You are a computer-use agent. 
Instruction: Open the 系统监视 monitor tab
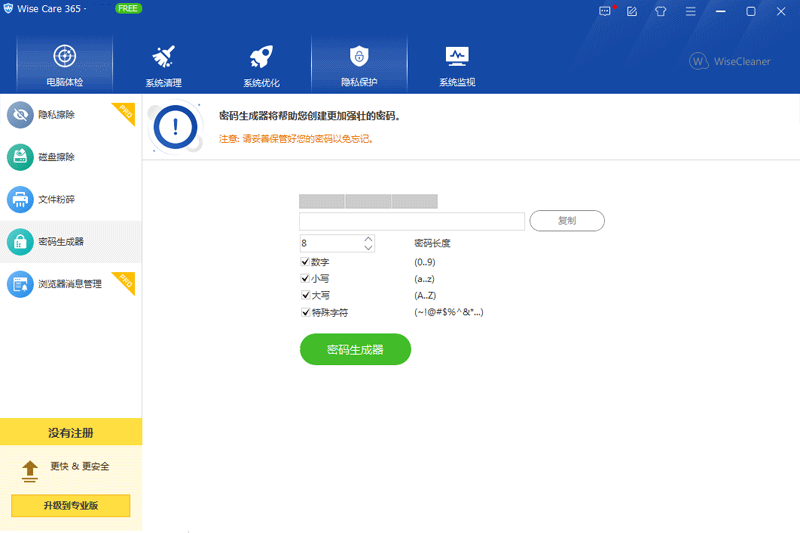click(457, 64)
